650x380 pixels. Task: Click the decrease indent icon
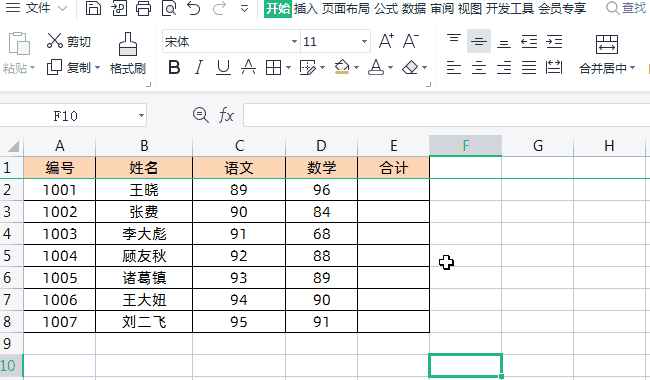coord(529,41)
